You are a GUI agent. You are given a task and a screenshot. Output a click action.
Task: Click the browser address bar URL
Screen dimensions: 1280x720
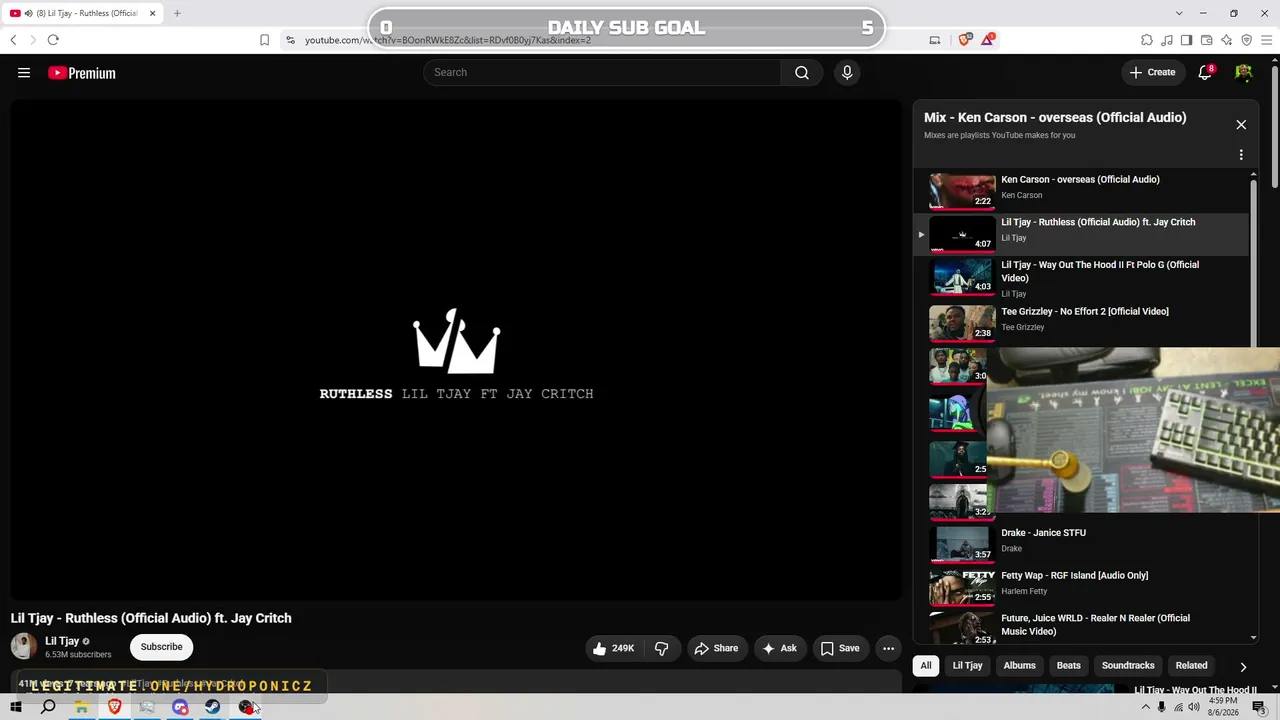pos(448,40)
